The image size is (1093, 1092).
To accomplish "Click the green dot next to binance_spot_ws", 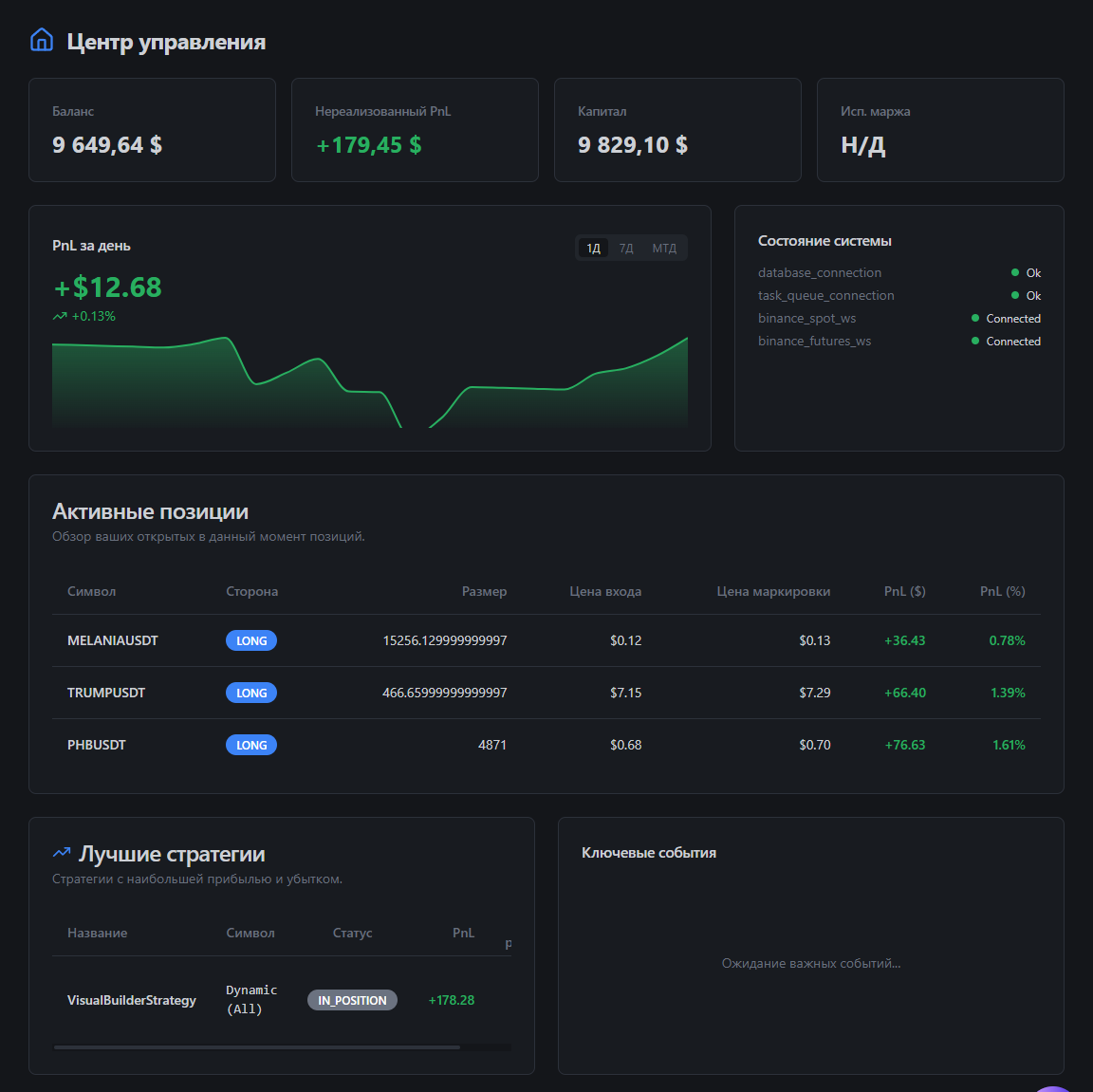I will tap(973, 318).
